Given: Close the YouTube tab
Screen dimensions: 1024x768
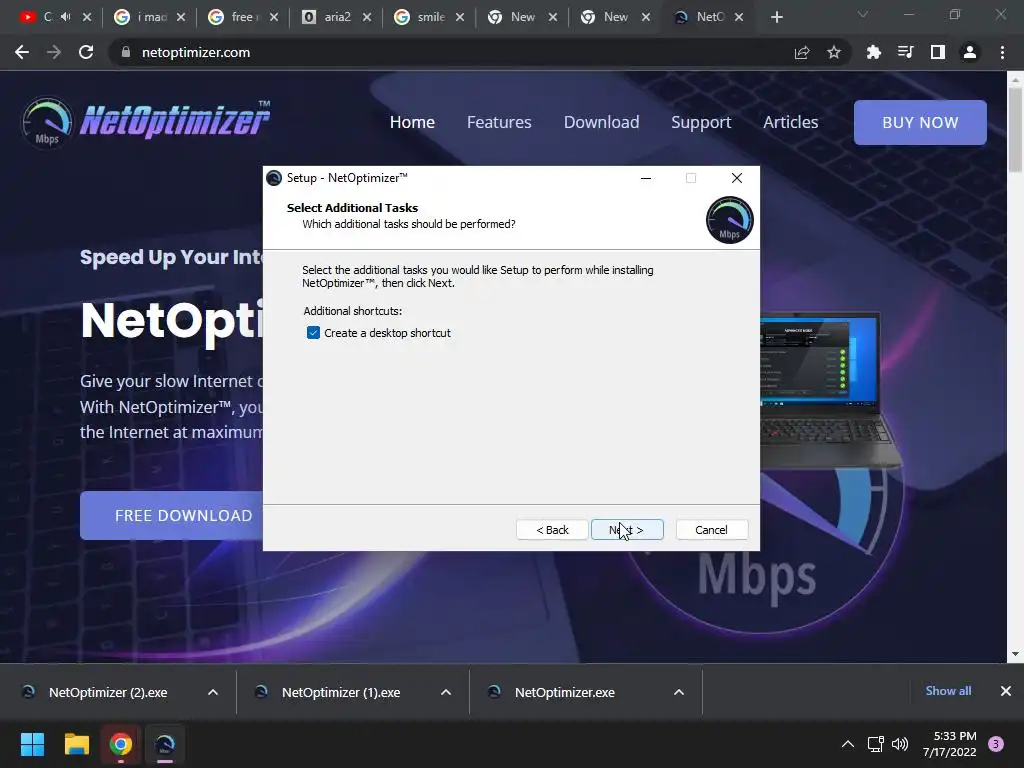Looking at the screenshot, I should coord(87,17).
